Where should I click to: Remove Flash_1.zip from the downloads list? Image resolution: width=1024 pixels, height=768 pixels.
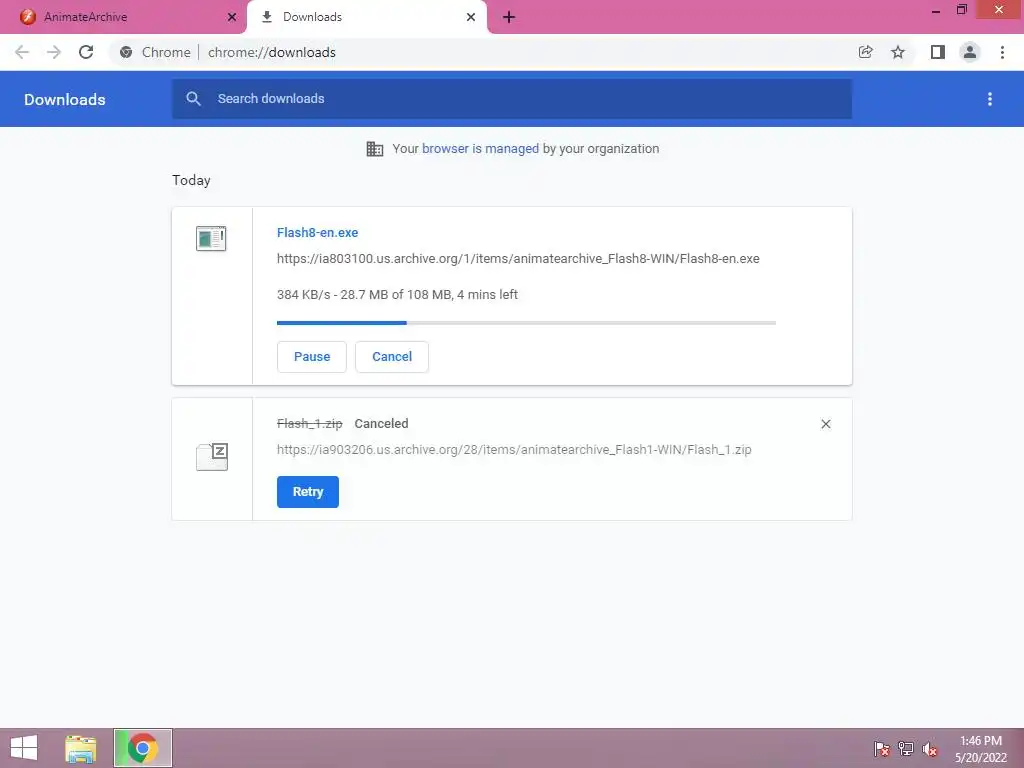tap(825, 424)
